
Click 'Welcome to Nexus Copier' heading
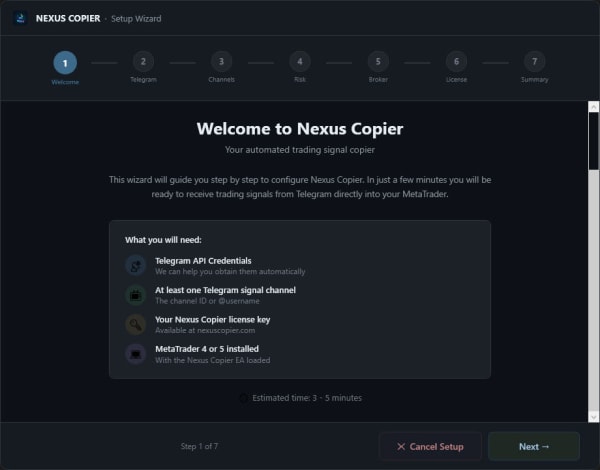300,129
